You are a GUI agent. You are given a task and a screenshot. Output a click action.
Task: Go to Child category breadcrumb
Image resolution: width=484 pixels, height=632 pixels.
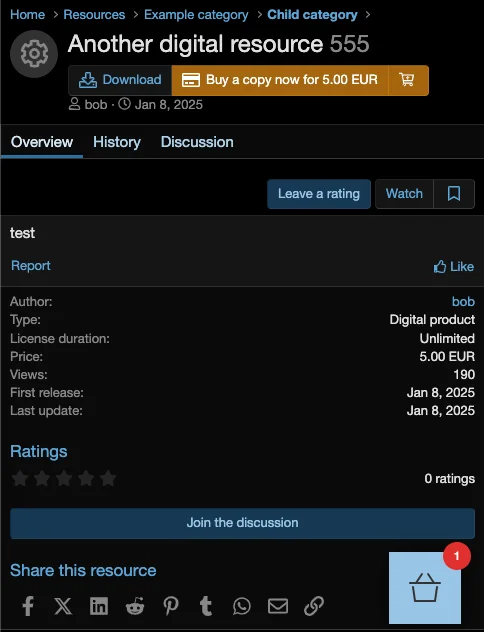pos(312,15)
